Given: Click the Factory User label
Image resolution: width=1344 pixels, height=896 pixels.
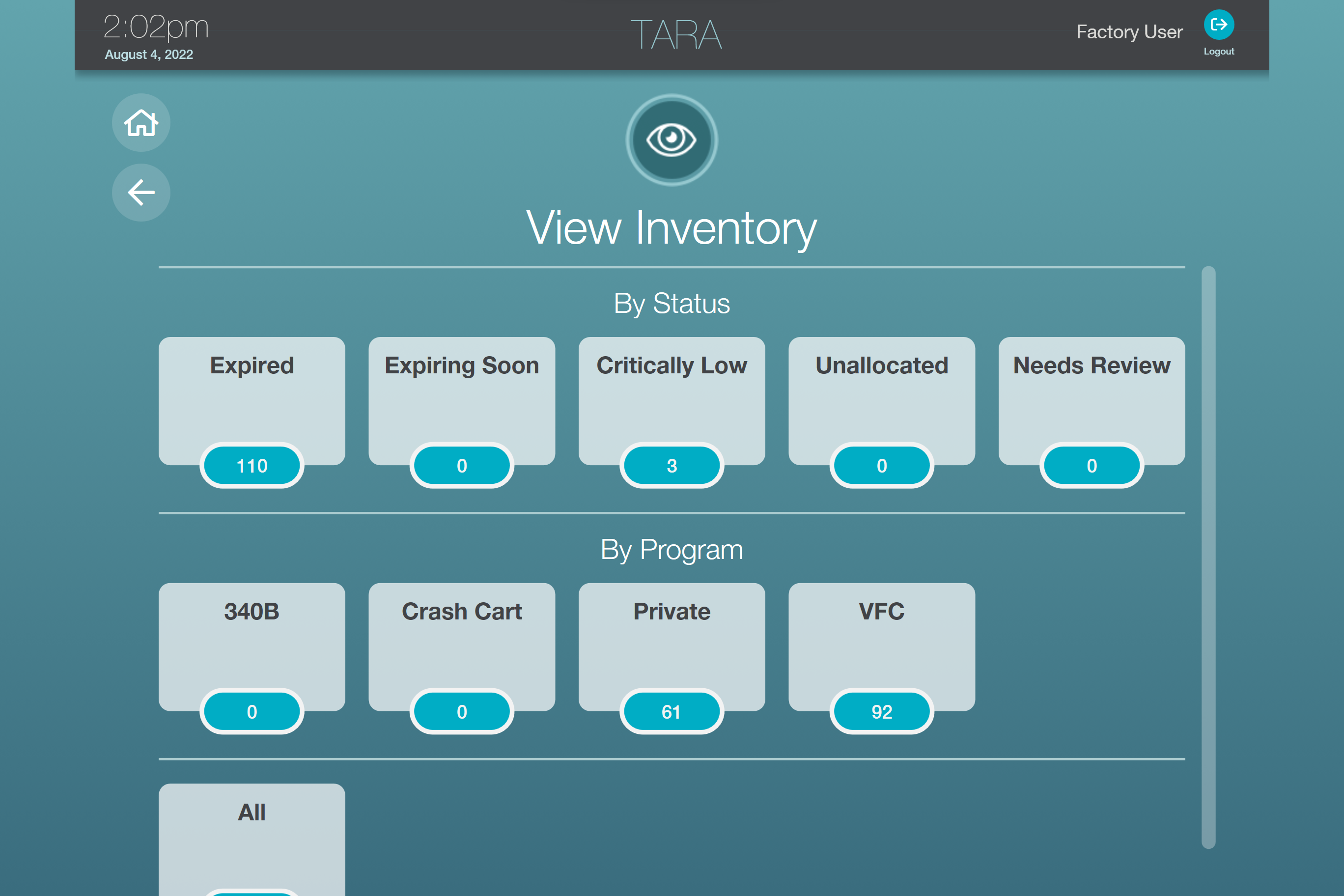Looking at the screenshot, I should pyautogui.click(x=1129, y=32).
